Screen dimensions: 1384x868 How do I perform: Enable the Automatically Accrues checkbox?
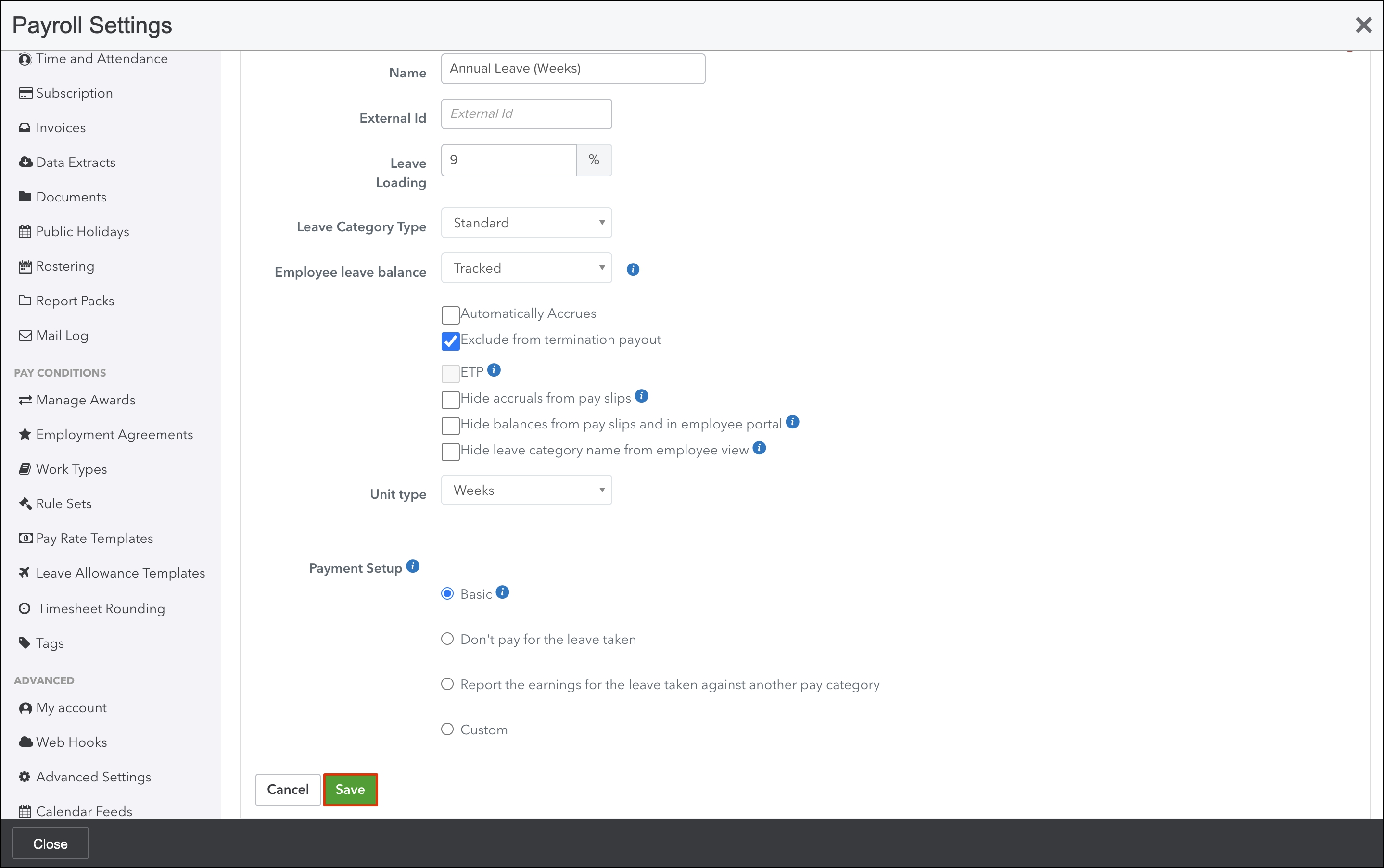click(451, 315)
